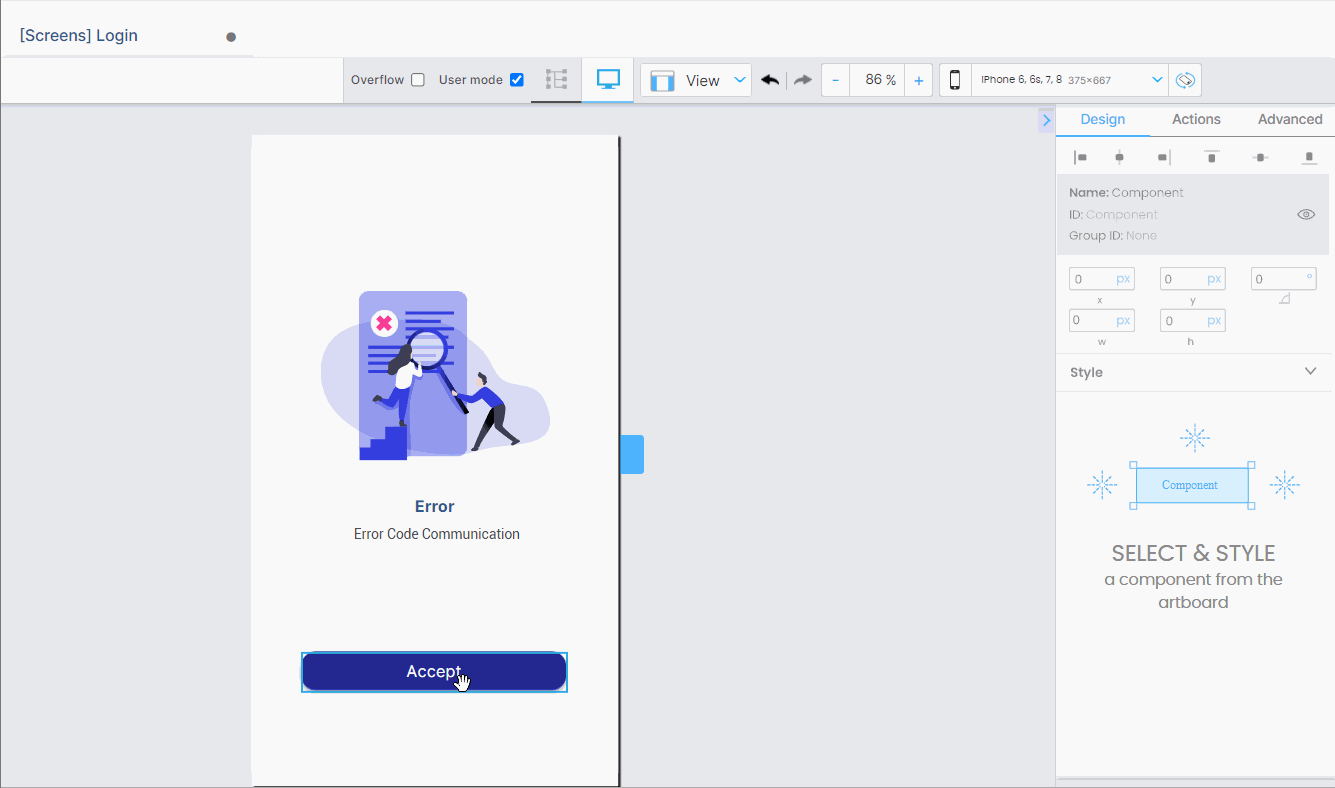Click the y position input field

click(1192, 279)
